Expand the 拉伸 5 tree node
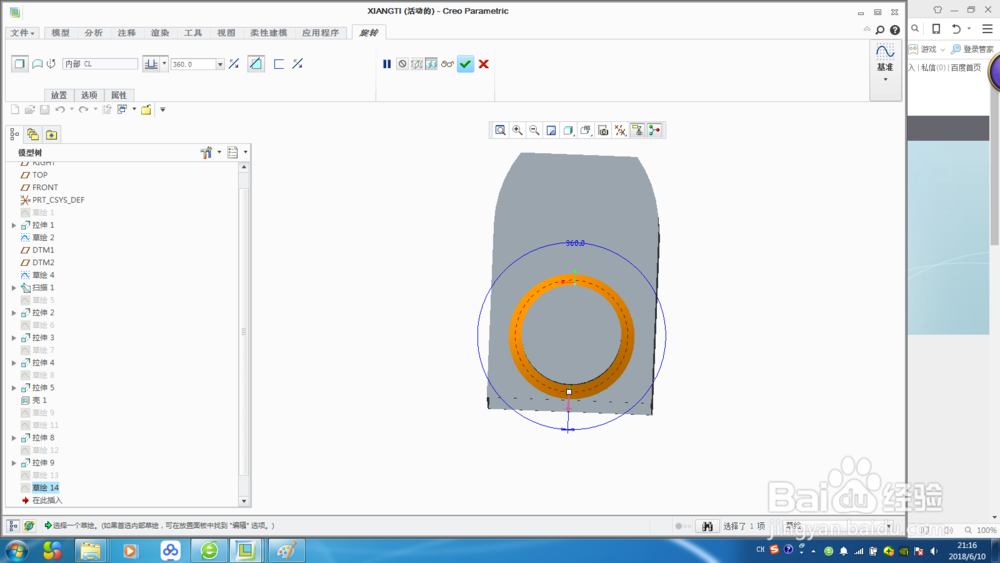Viewport: 1000px width, 563px height. [x=14, y=388]
